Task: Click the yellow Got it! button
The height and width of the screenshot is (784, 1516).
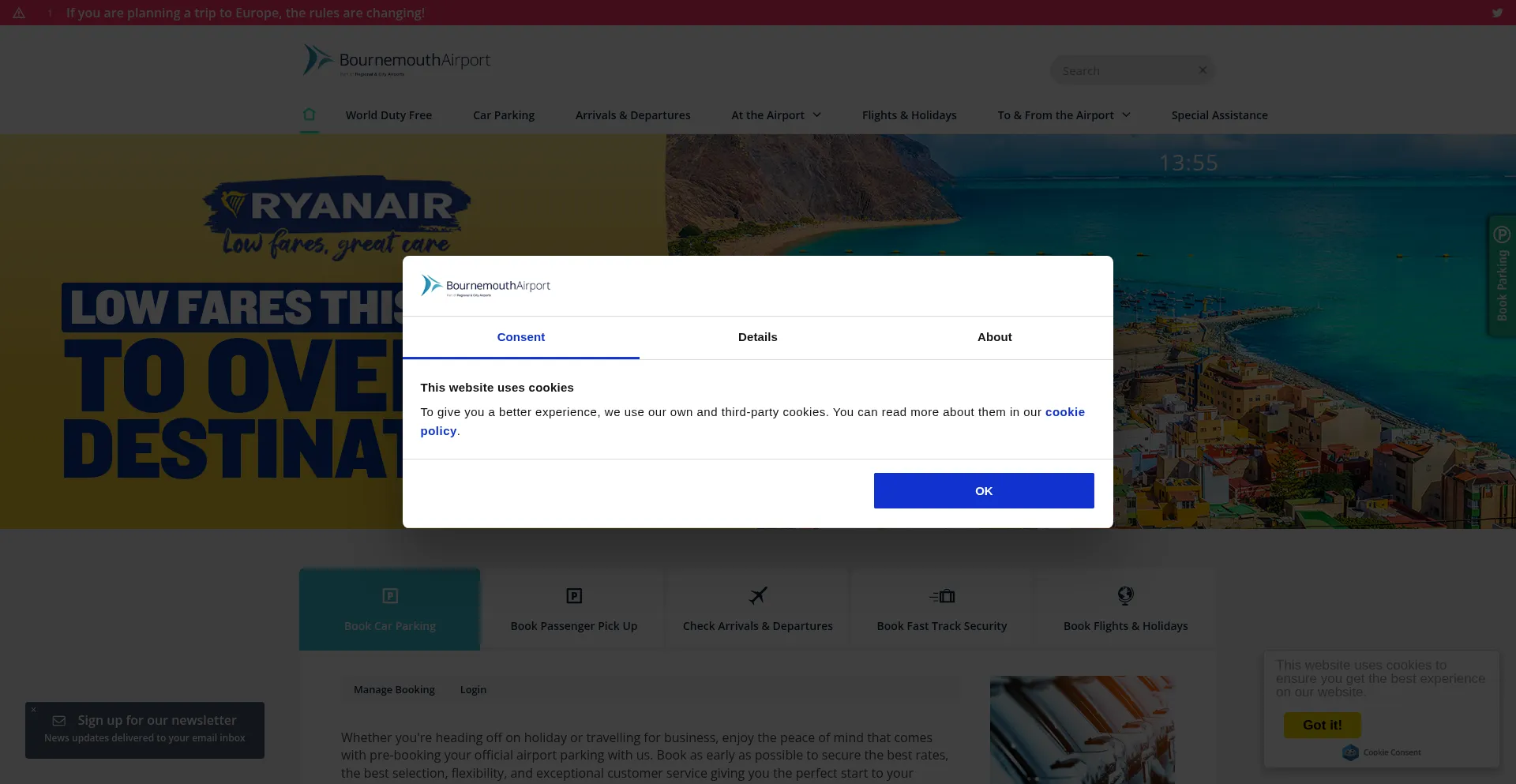Action: [x=1323, y=725]
